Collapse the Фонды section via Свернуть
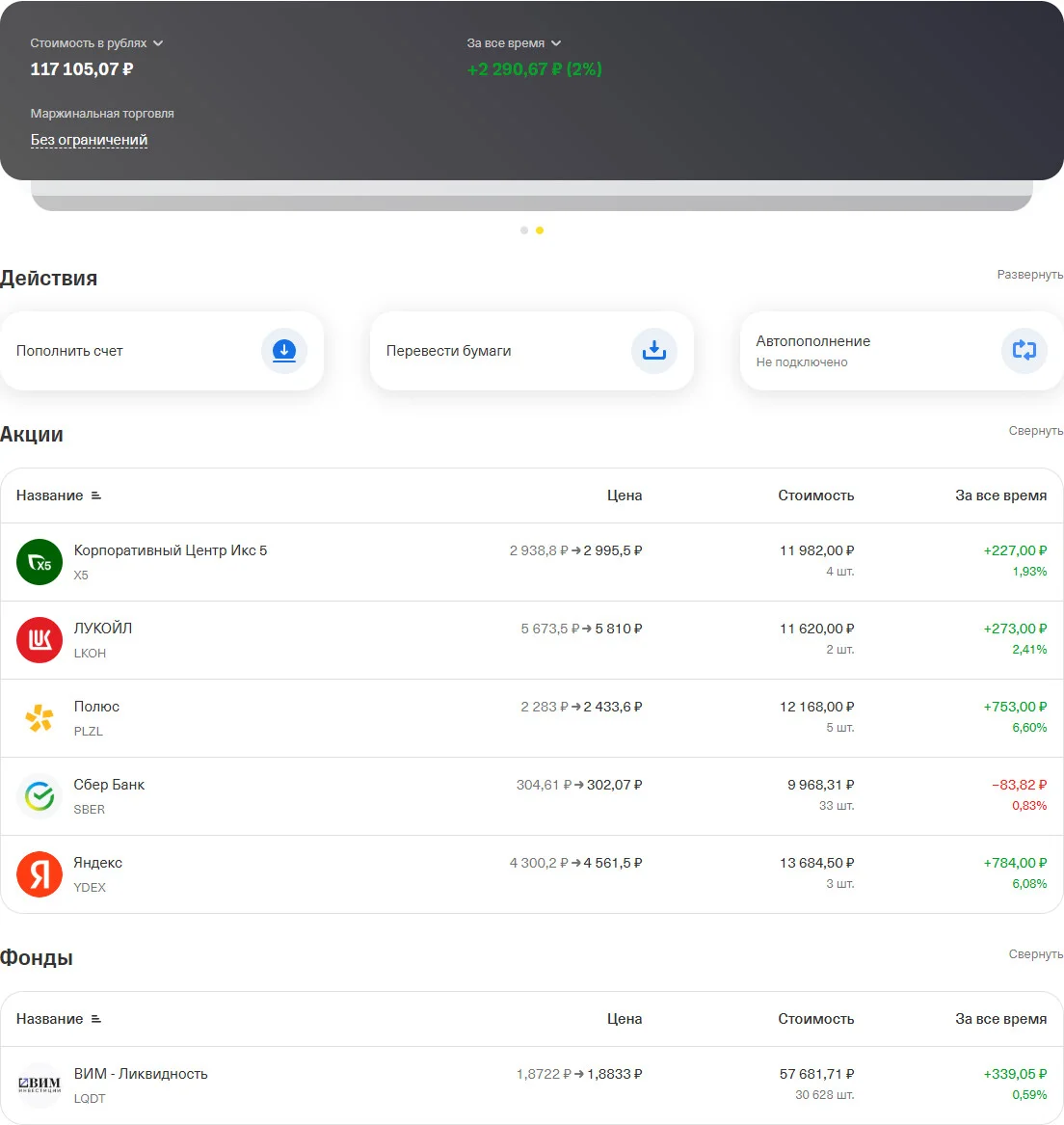This screenshot has width=1064, height=1125. click(x=1036, y=954)
